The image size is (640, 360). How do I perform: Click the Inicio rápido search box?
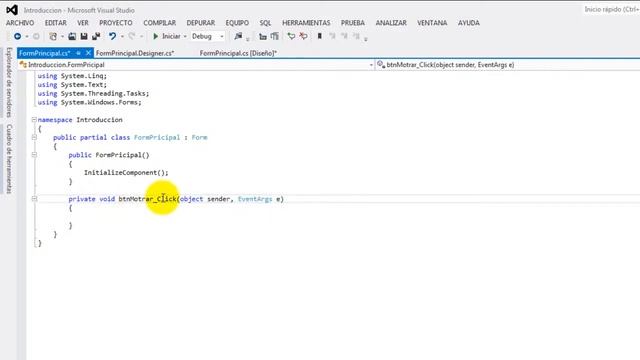[x=611, y=9]
